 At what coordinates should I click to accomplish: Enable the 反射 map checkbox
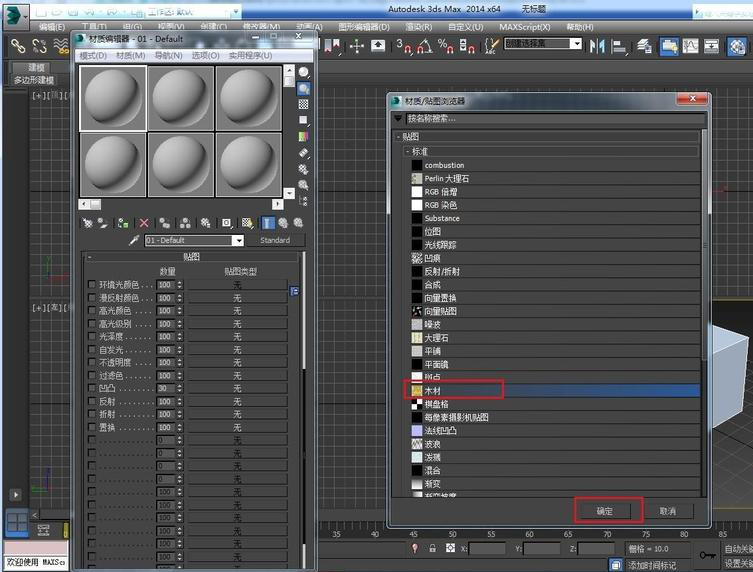click(x=93, y=401)
